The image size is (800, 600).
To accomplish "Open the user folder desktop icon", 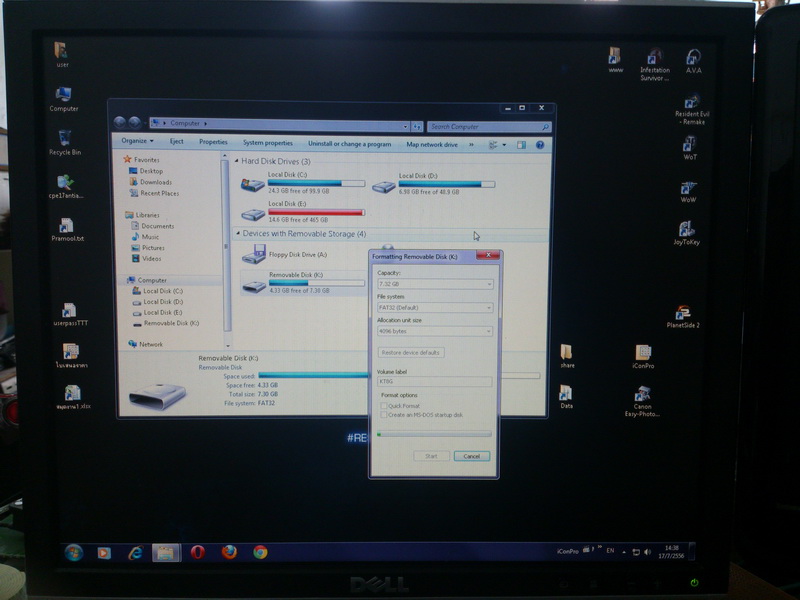I will click(x=62, y=55).
